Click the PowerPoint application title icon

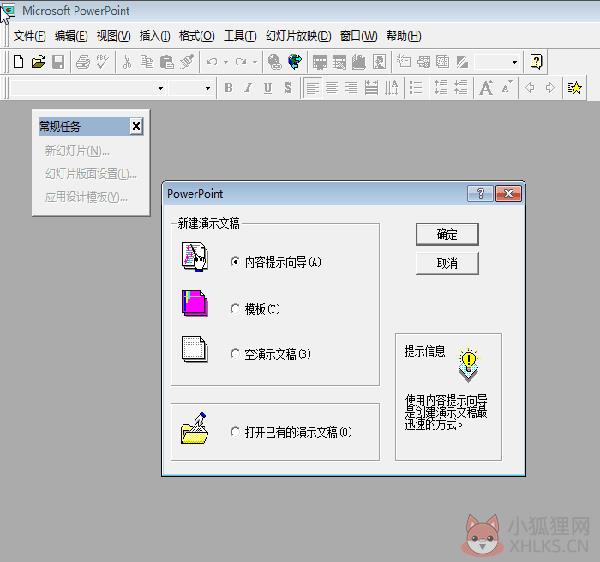[x=8, y=11]
